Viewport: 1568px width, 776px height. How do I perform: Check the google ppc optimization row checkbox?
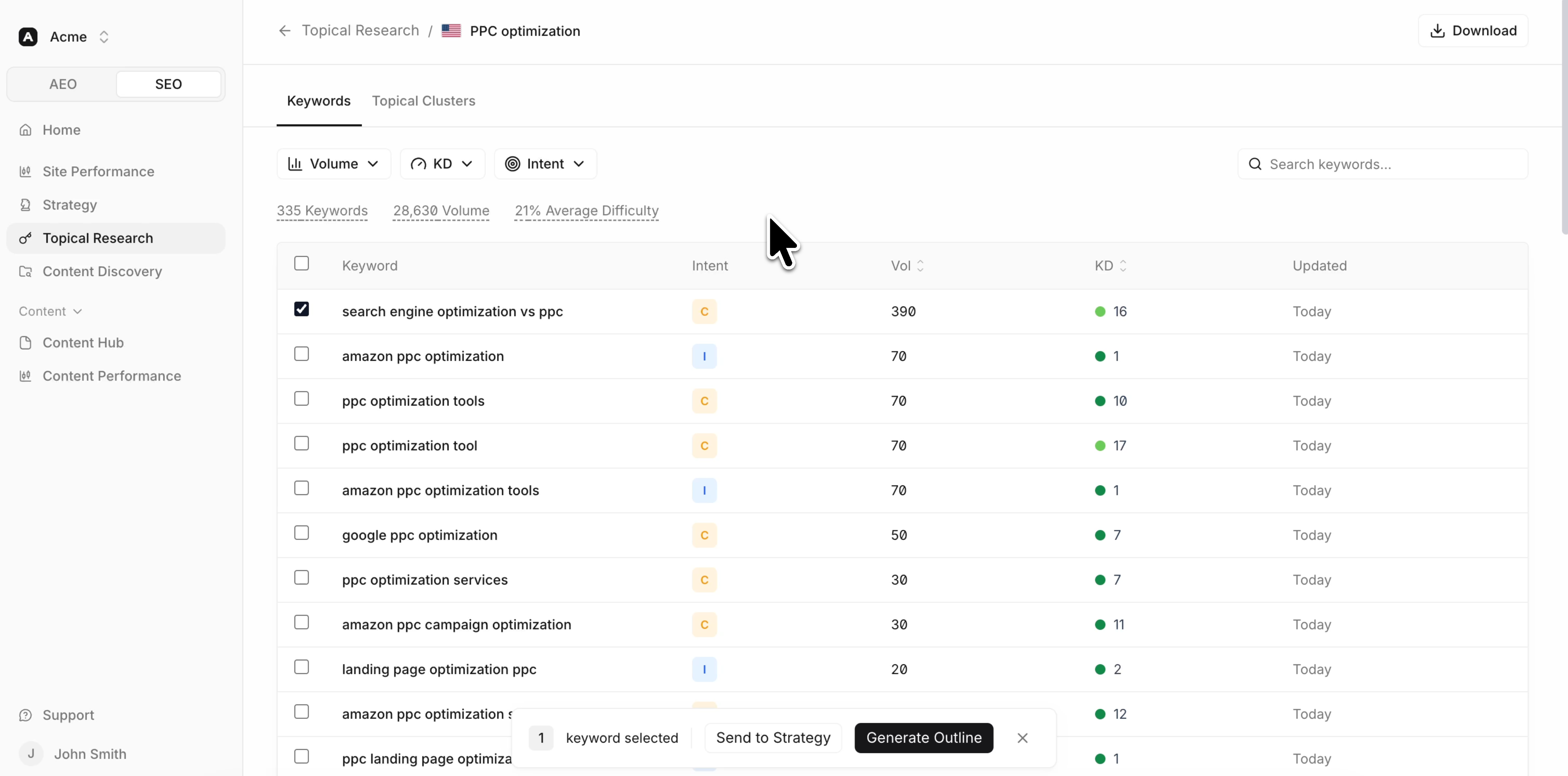301,532
